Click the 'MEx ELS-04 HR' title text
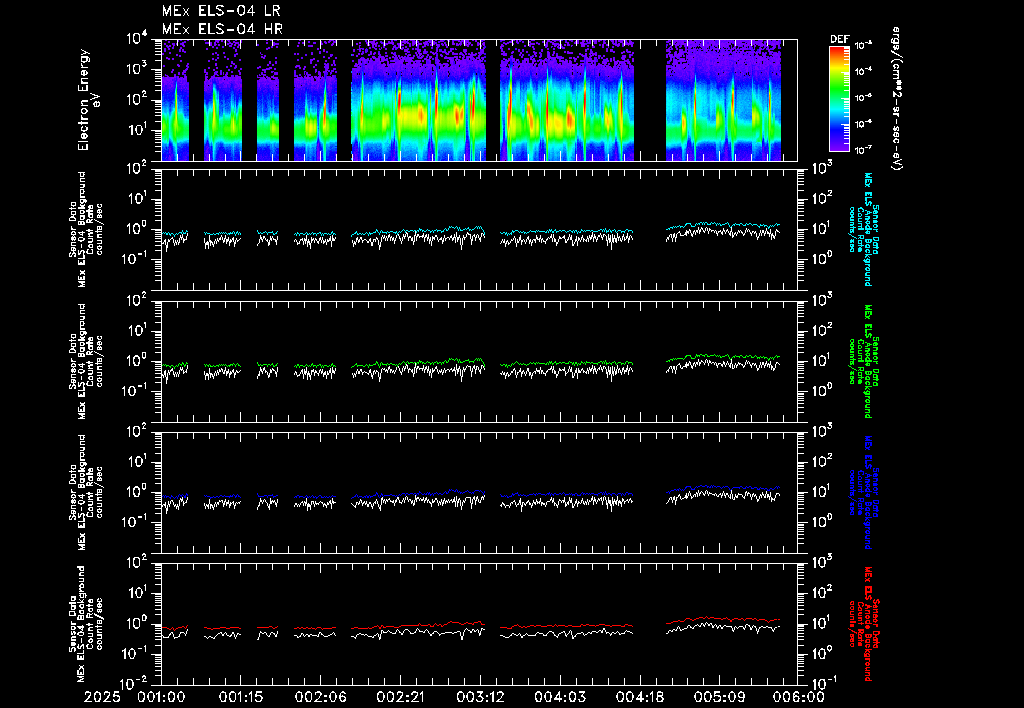Viewport: 1024px width, 708px height. coord(222,29)
